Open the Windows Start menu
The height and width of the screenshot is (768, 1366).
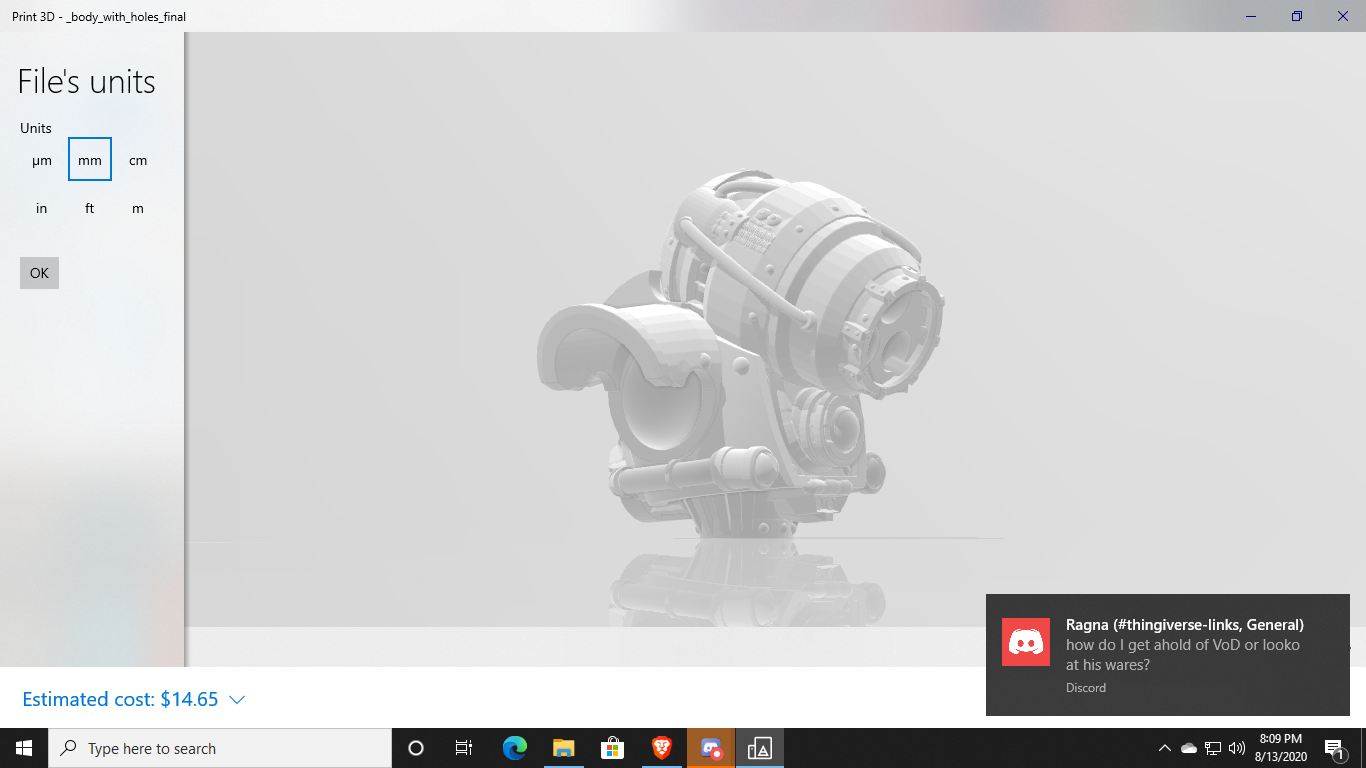(x=24, y=748)
